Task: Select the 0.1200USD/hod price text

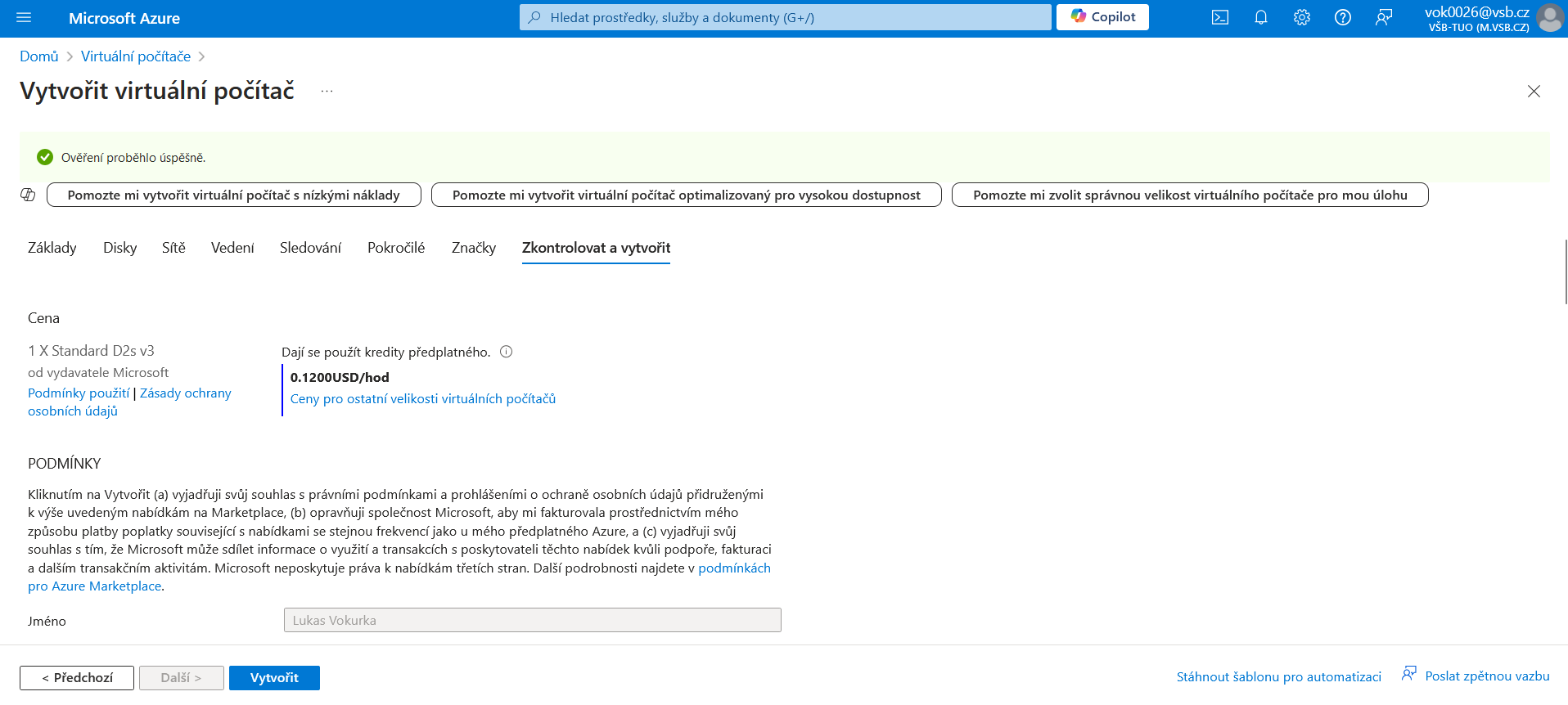Action: [x=340, y=378]
